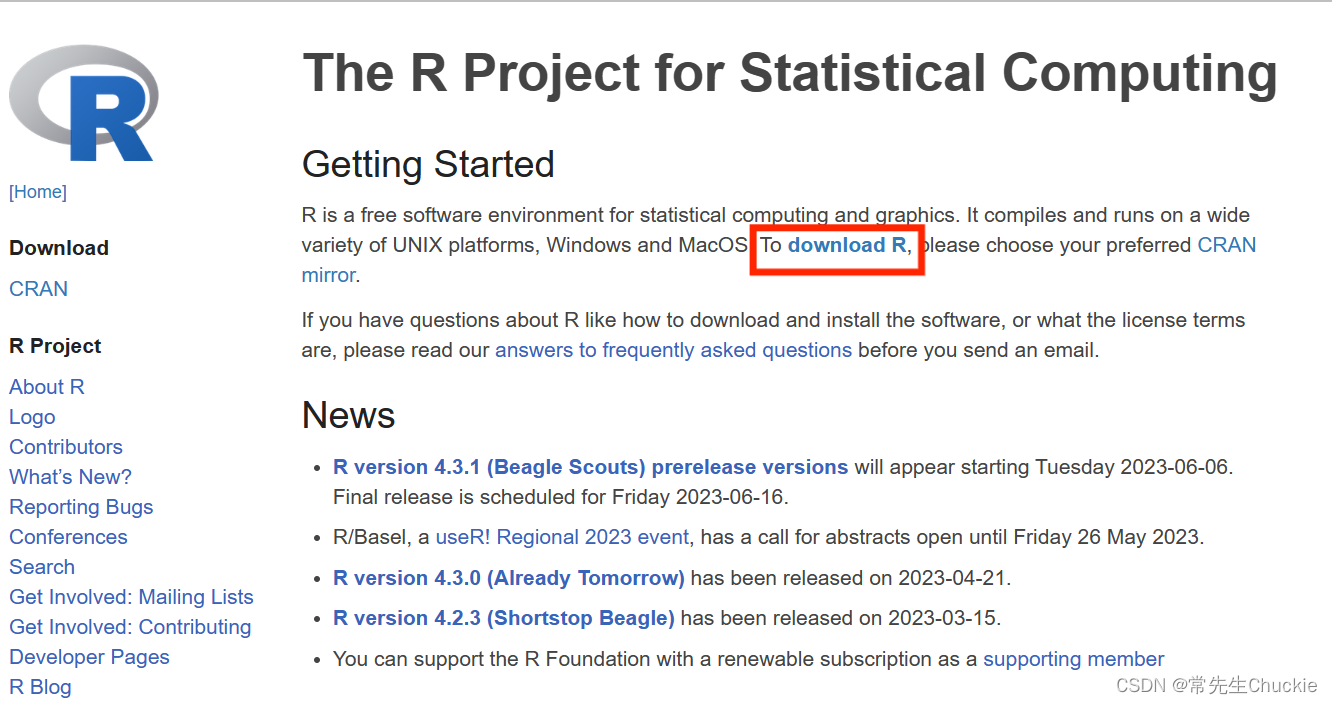
Task: Open the About R page
Action: (x=47, y=387)
